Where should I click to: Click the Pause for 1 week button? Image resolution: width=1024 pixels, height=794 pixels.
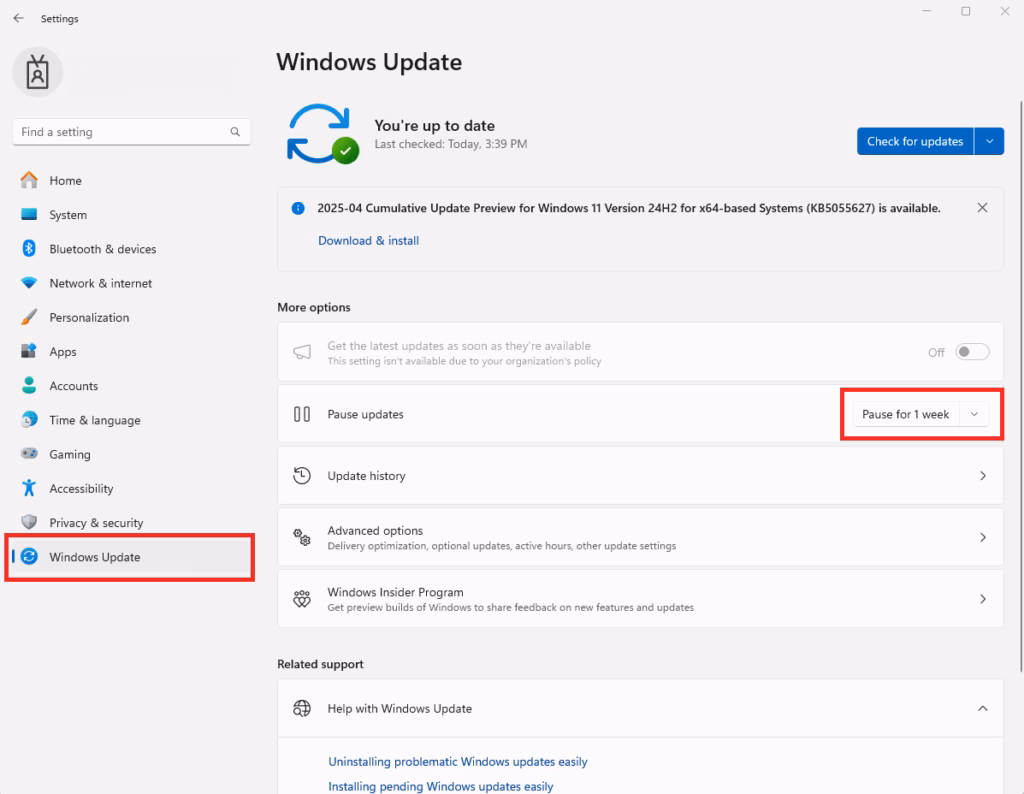coord(906,414)
